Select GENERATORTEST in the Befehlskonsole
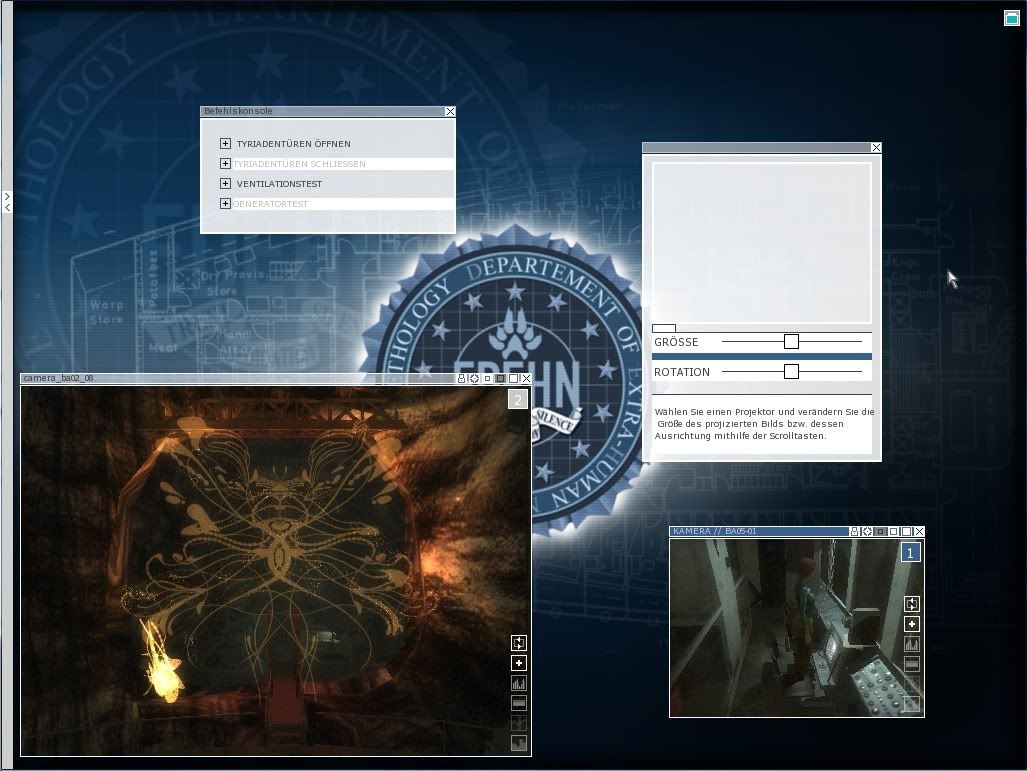This screenshot has height=771, width=1027. (271, 204)
